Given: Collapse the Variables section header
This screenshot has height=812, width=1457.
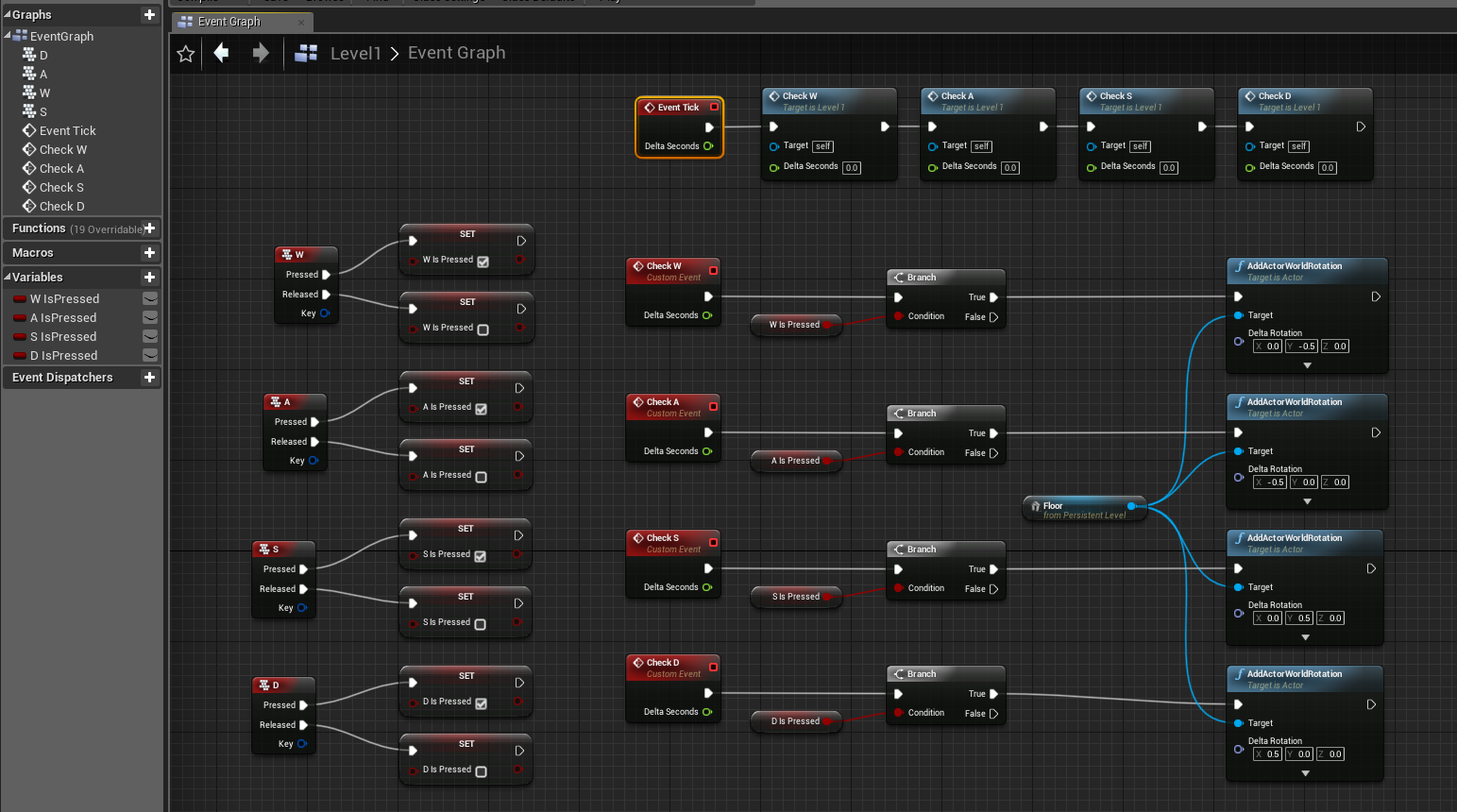Looking at the screenshot, I should [x=8, y=277].
